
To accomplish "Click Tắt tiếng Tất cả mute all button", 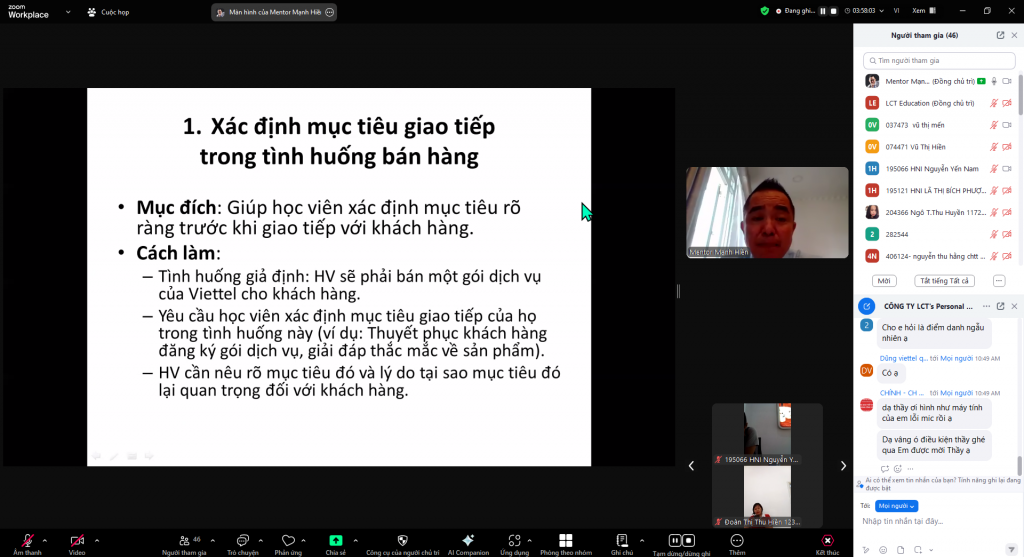I will 944,281.
